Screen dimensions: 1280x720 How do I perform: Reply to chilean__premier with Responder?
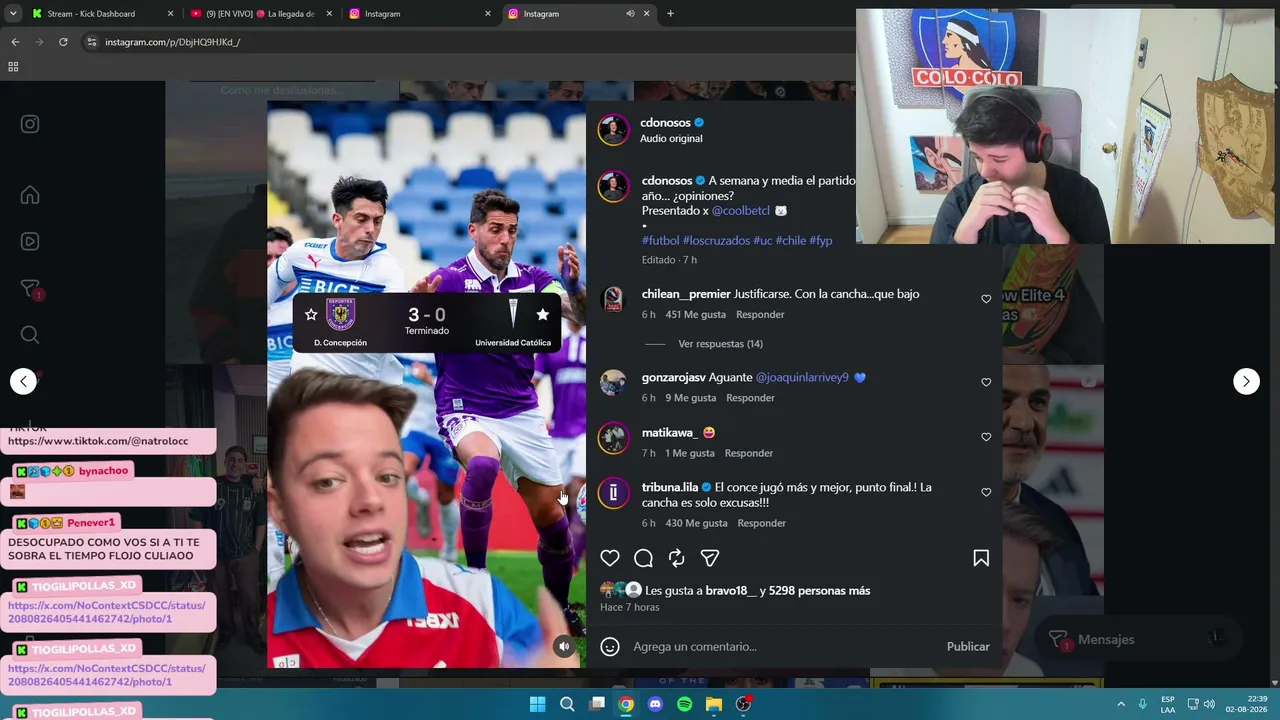point(760,315)
